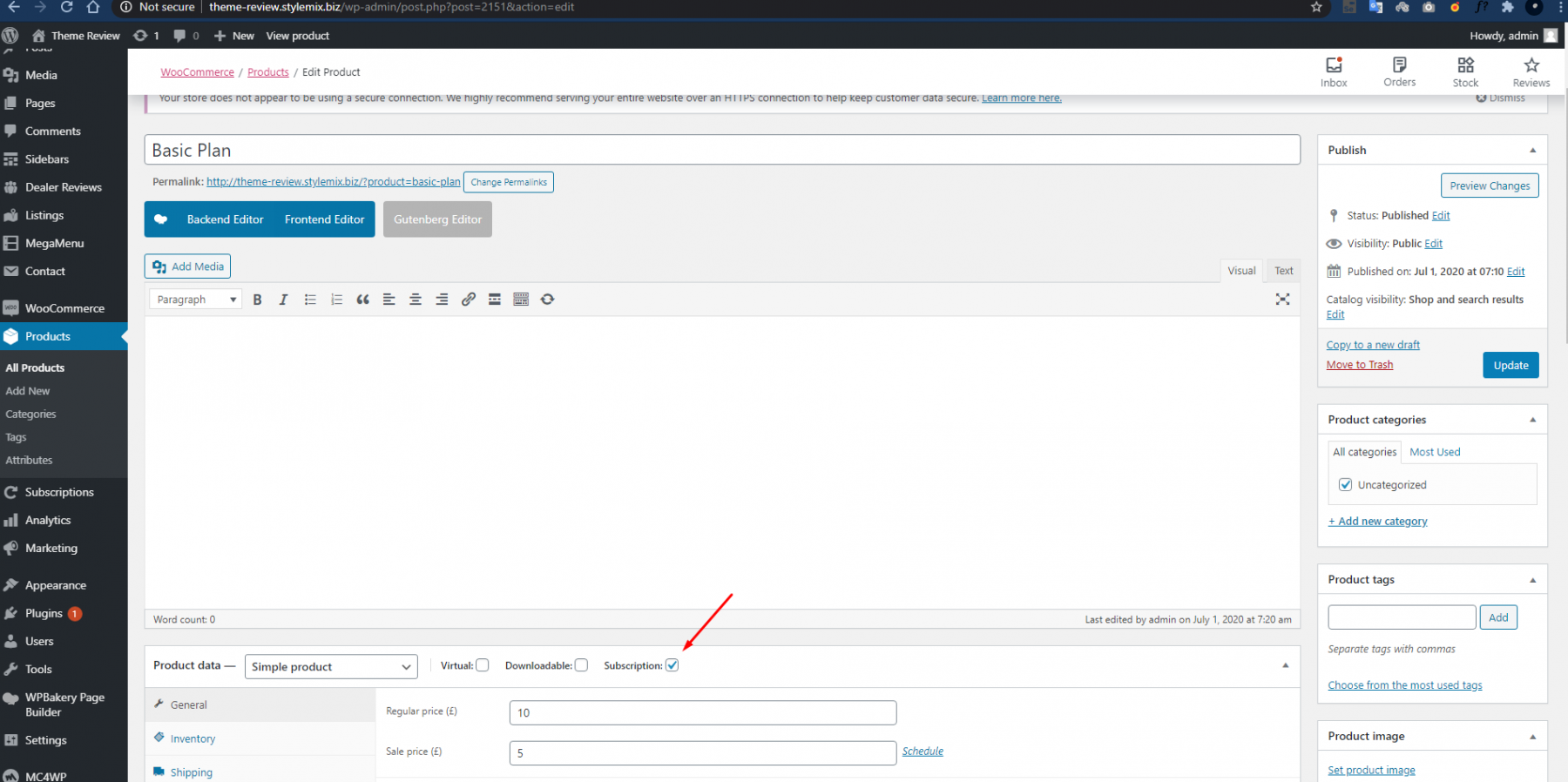Click the Update button
This screenshot has width=1568, height=782.
click(1511, 366)
